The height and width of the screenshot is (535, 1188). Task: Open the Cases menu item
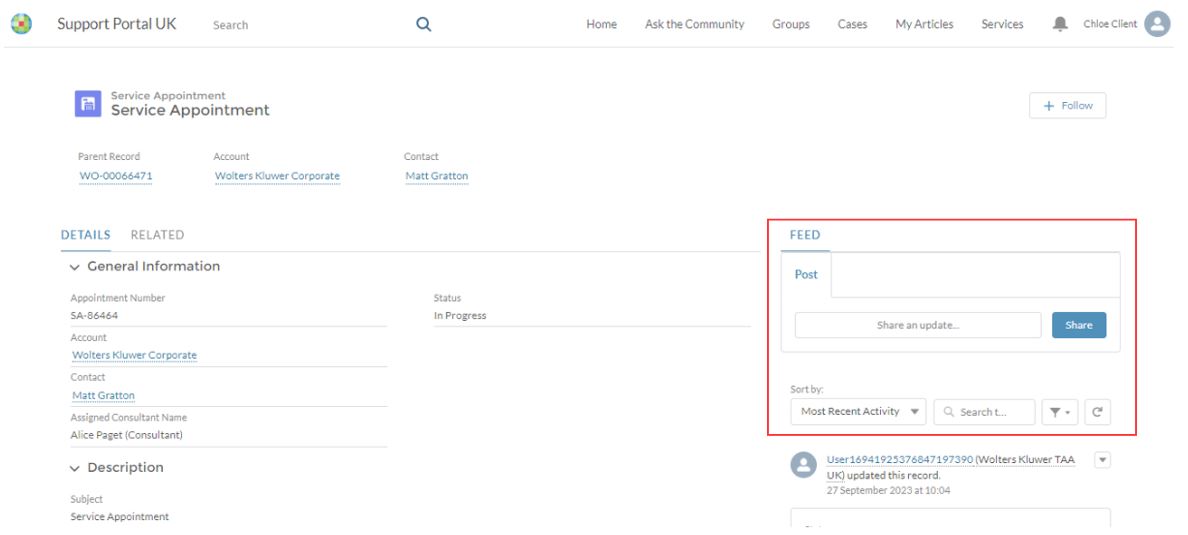tap(852, 24)
